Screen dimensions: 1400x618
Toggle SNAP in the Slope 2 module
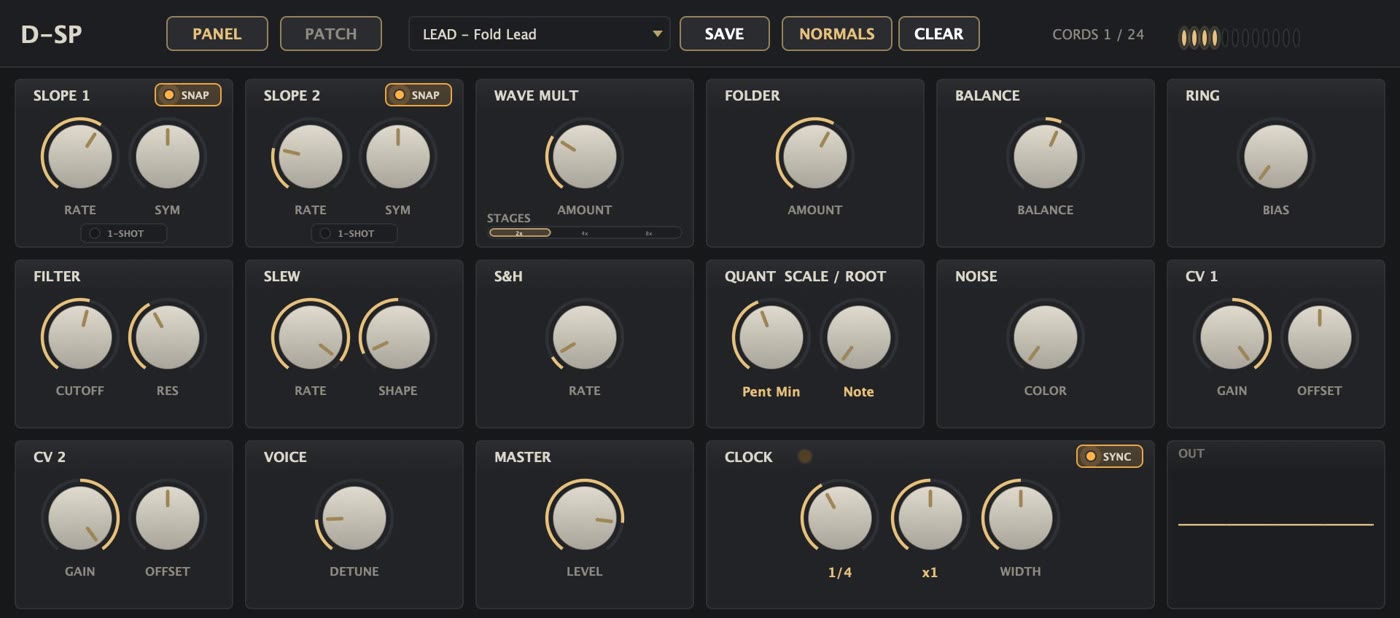click(418, 95)
